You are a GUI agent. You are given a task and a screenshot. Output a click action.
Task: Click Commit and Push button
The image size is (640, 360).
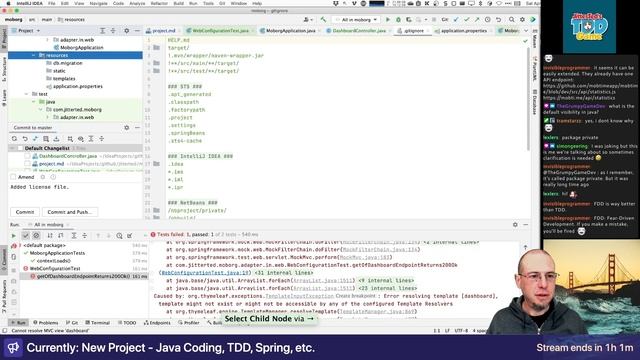click(x=69, y=212)
